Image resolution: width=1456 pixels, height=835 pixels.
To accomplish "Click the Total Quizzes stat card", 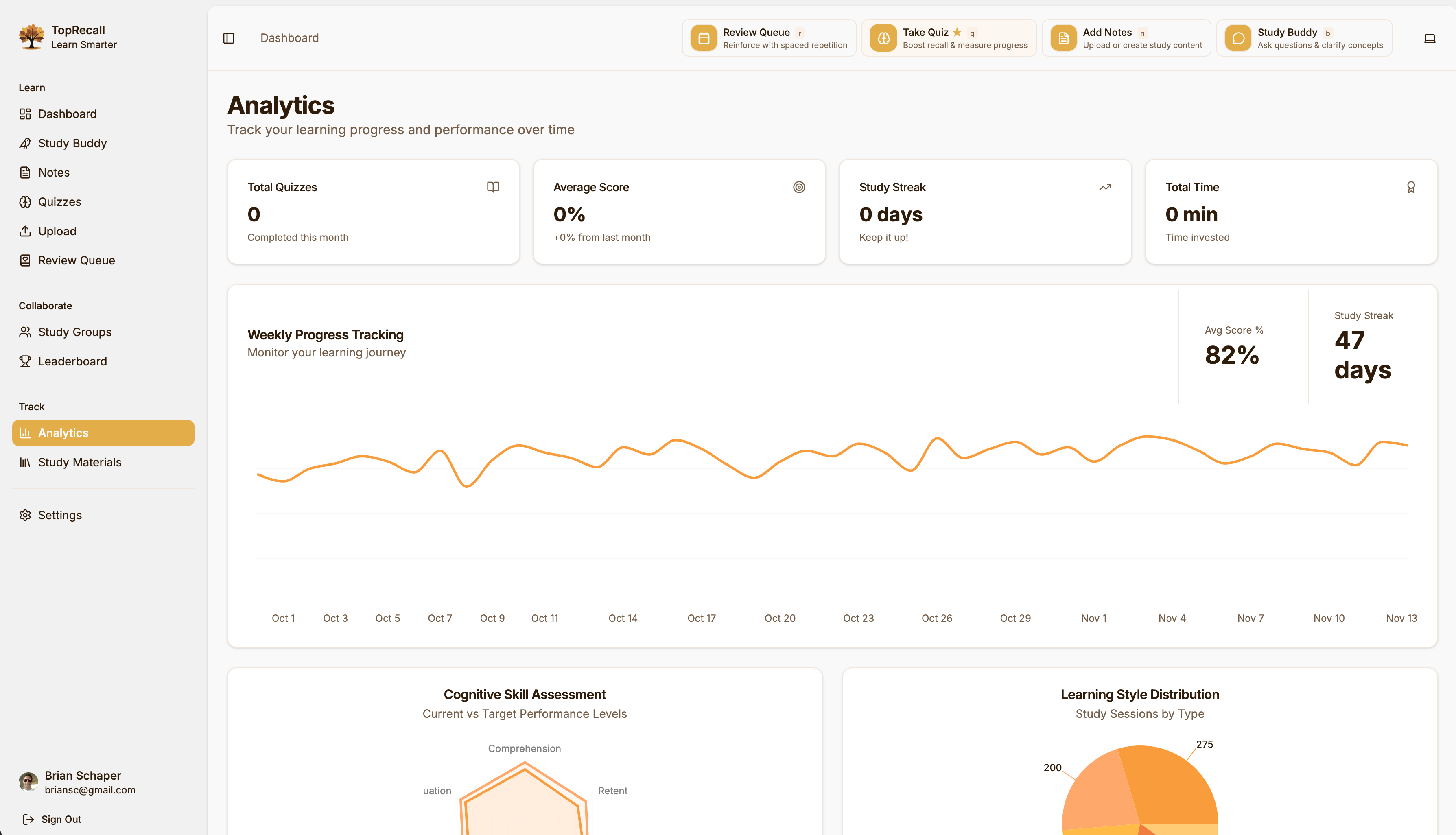I will pyautogui.click(x=373, y=212).
